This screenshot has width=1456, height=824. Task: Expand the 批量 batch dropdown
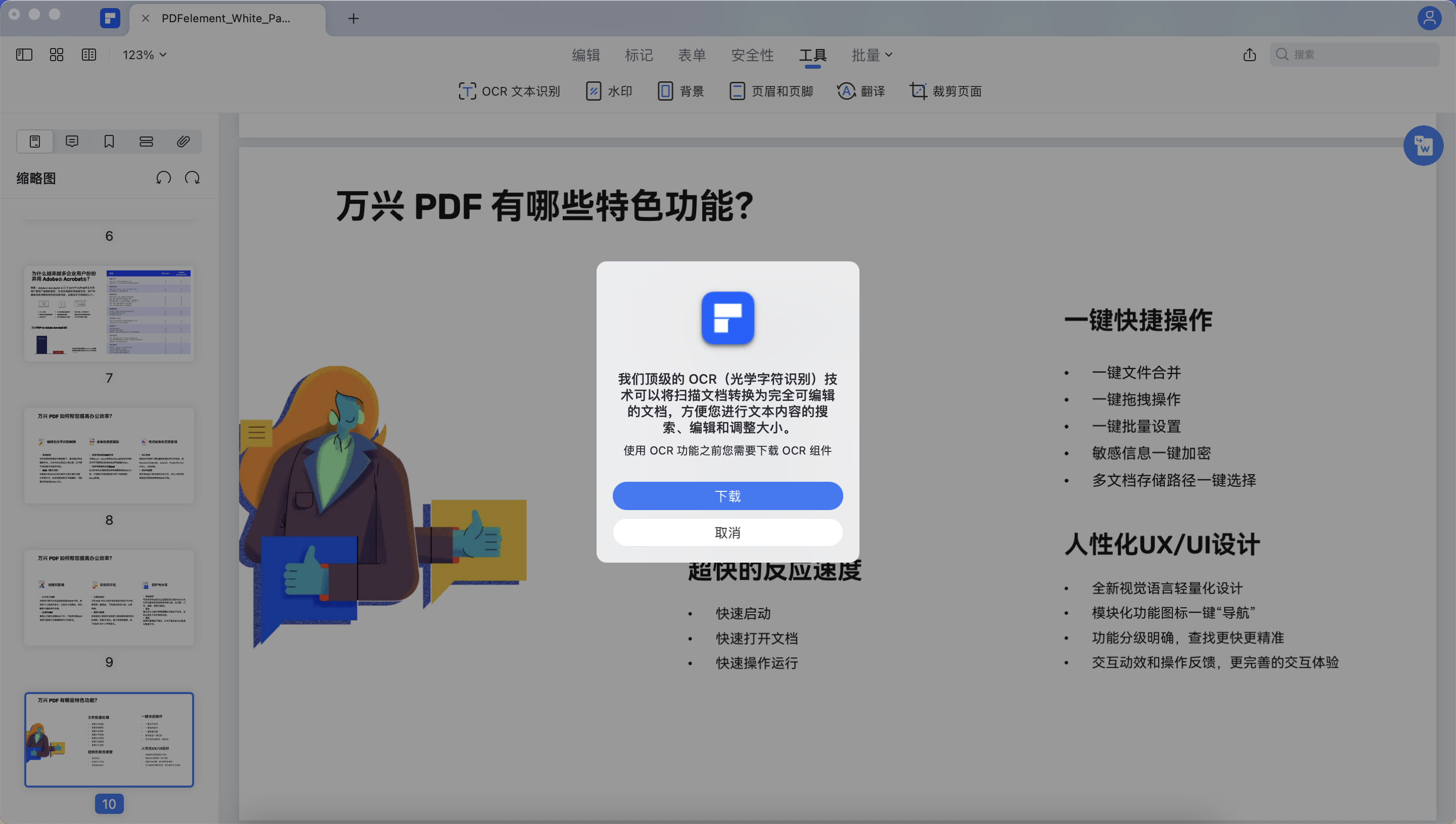point(872,55)
